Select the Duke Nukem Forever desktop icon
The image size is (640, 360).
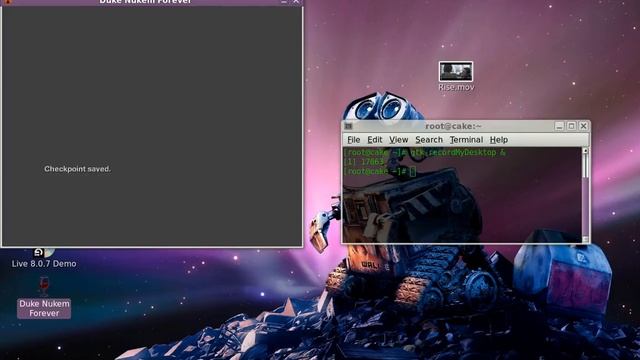tap(44, 286)
